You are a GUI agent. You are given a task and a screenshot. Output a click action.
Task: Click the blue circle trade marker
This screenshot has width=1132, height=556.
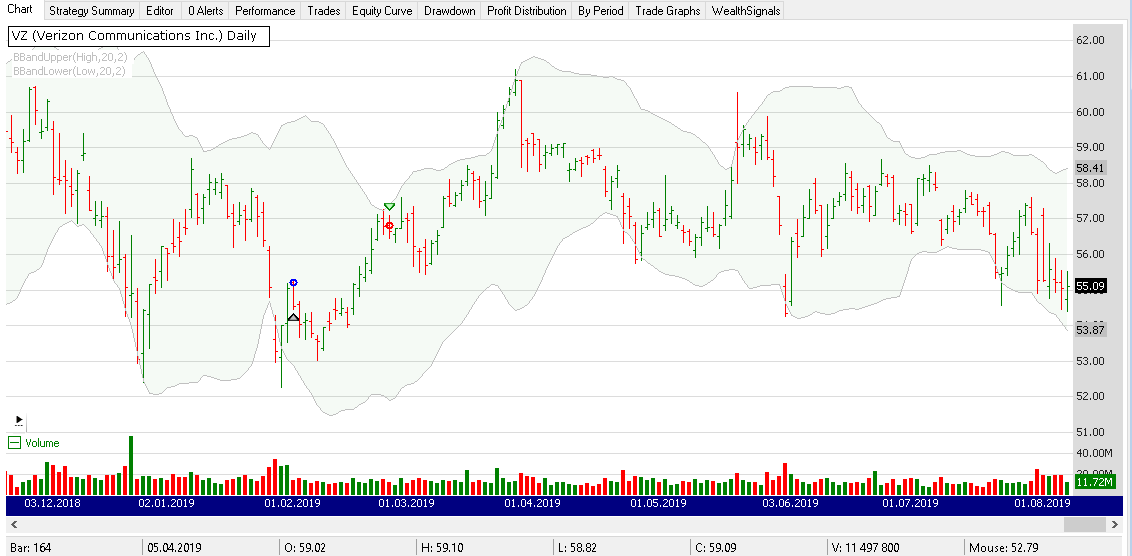tap(293, 284)
